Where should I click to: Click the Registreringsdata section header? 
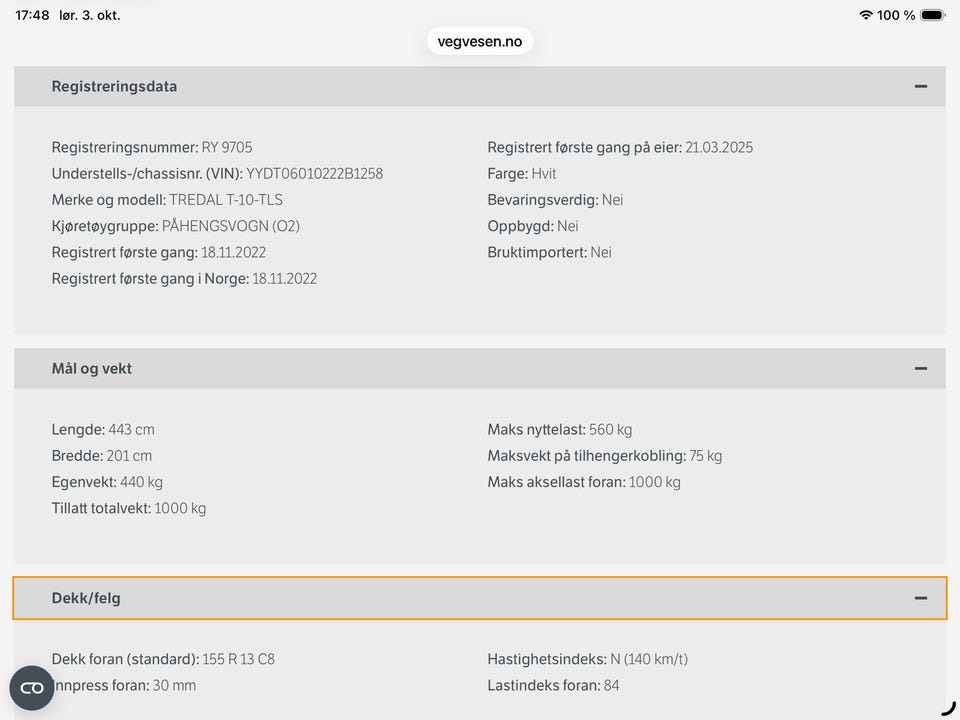[480, 86]
